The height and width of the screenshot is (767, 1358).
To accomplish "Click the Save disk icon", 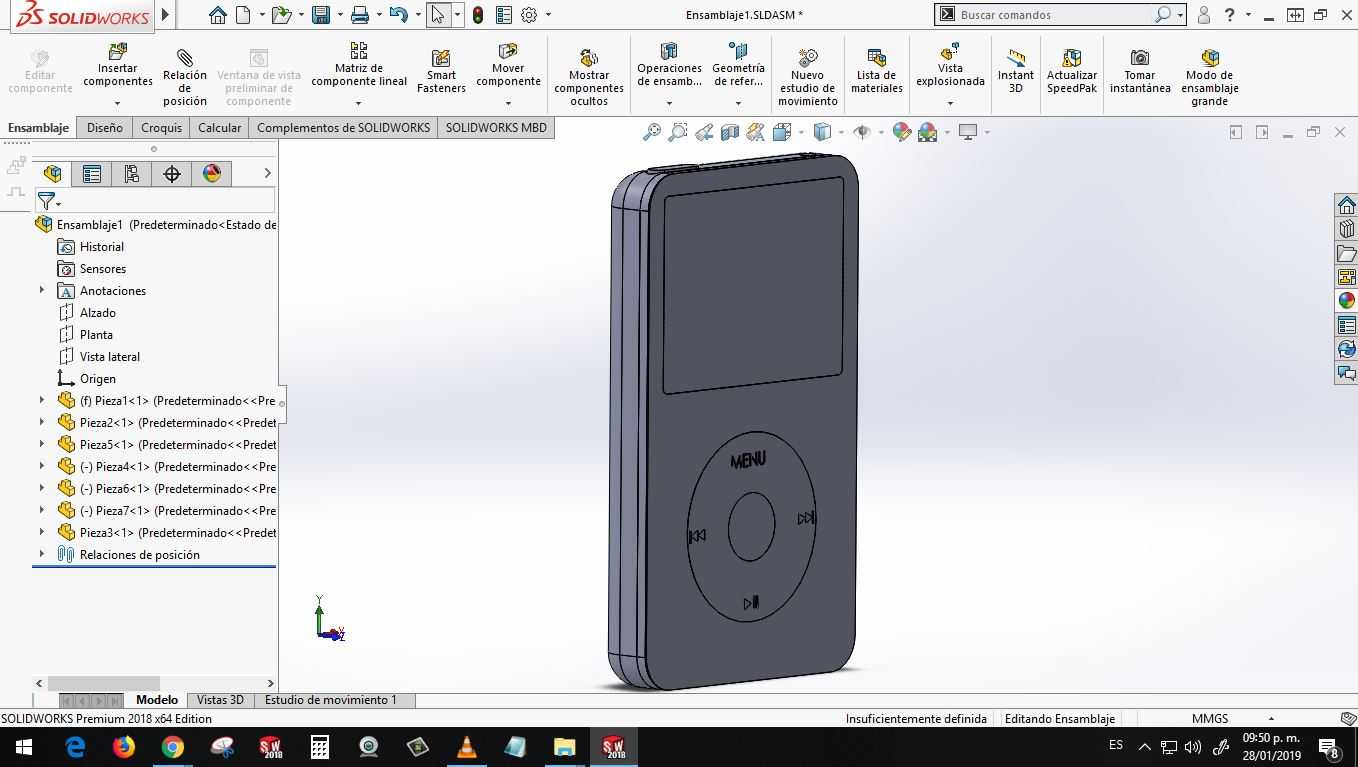I will (x=321, y=15).
